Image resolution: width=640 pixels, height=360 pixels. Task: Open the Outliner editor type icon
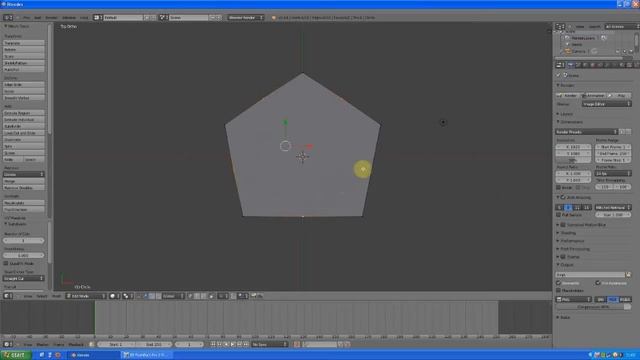click(x=560, y=27)
